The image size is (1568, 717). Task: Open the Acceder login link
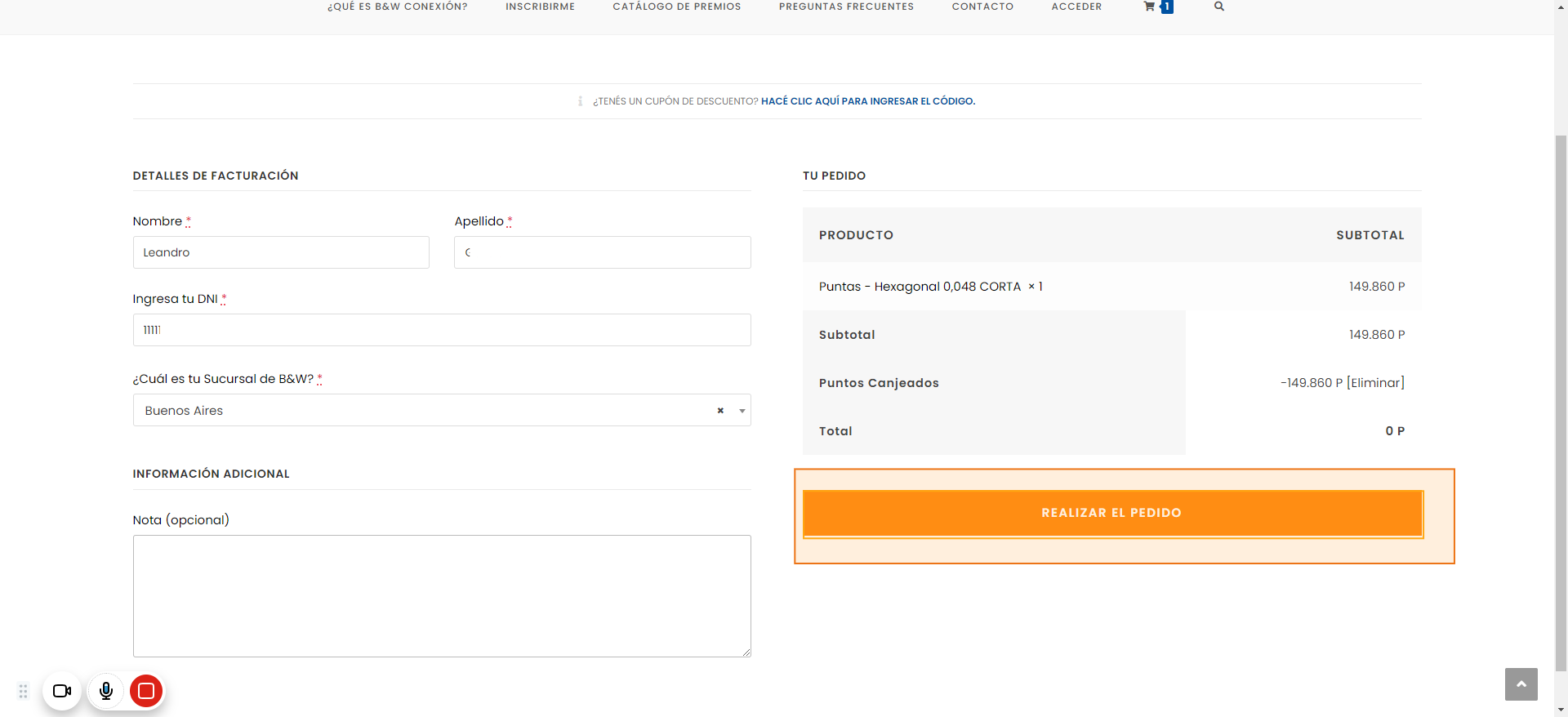coord(1076,7)
